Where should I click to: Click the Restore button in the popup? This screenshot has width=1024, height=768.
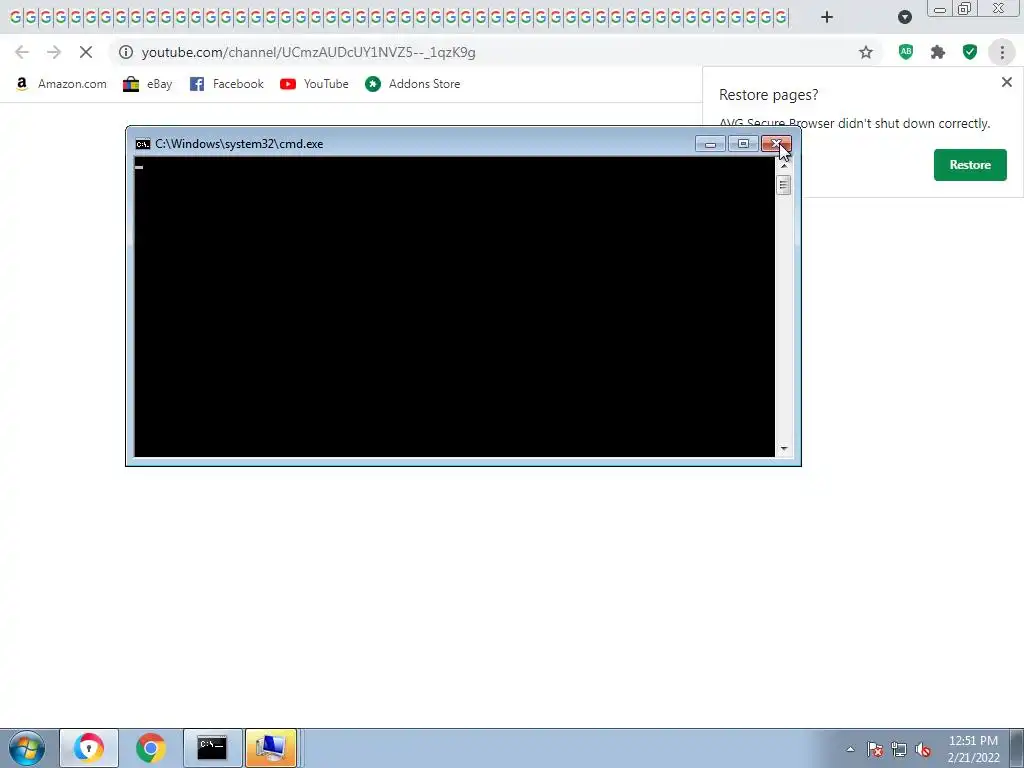click(x=970, y=165)
